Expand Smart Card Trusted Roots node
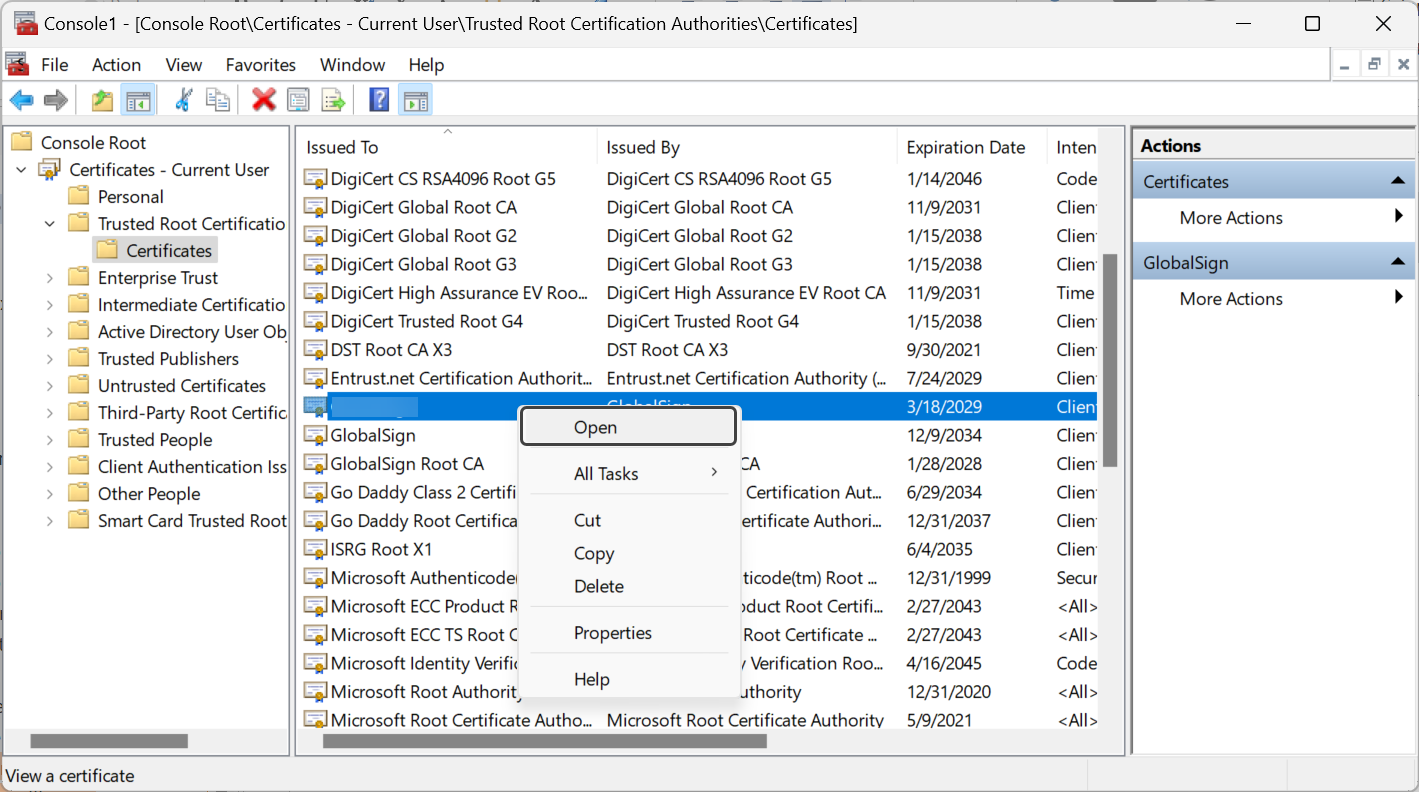The image size is (1419, 792). 50,521
